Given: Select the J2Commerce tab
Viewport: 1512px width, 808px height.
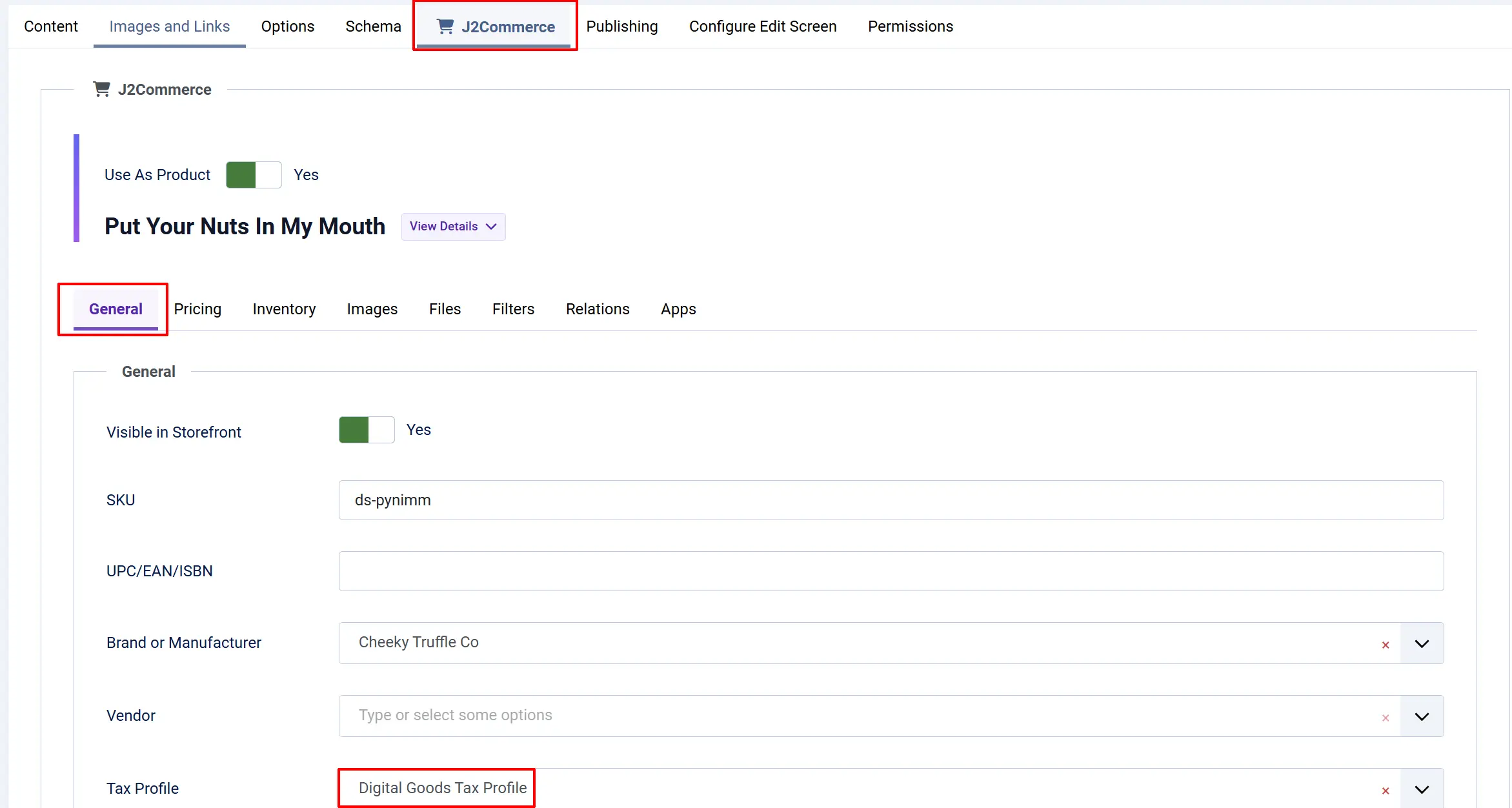Looking at the screenshot, I should 495,26.
